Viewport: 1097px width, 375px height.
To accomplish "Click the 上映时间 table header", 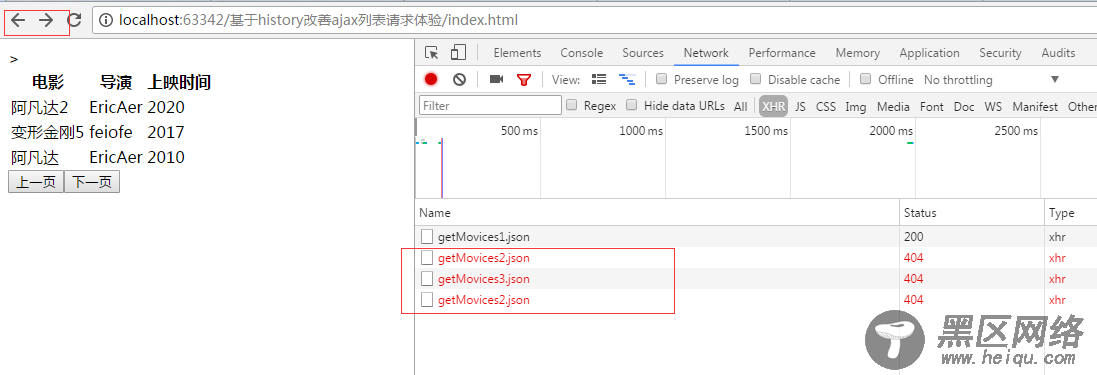I will pyautogui.click(x=179, y=83).
